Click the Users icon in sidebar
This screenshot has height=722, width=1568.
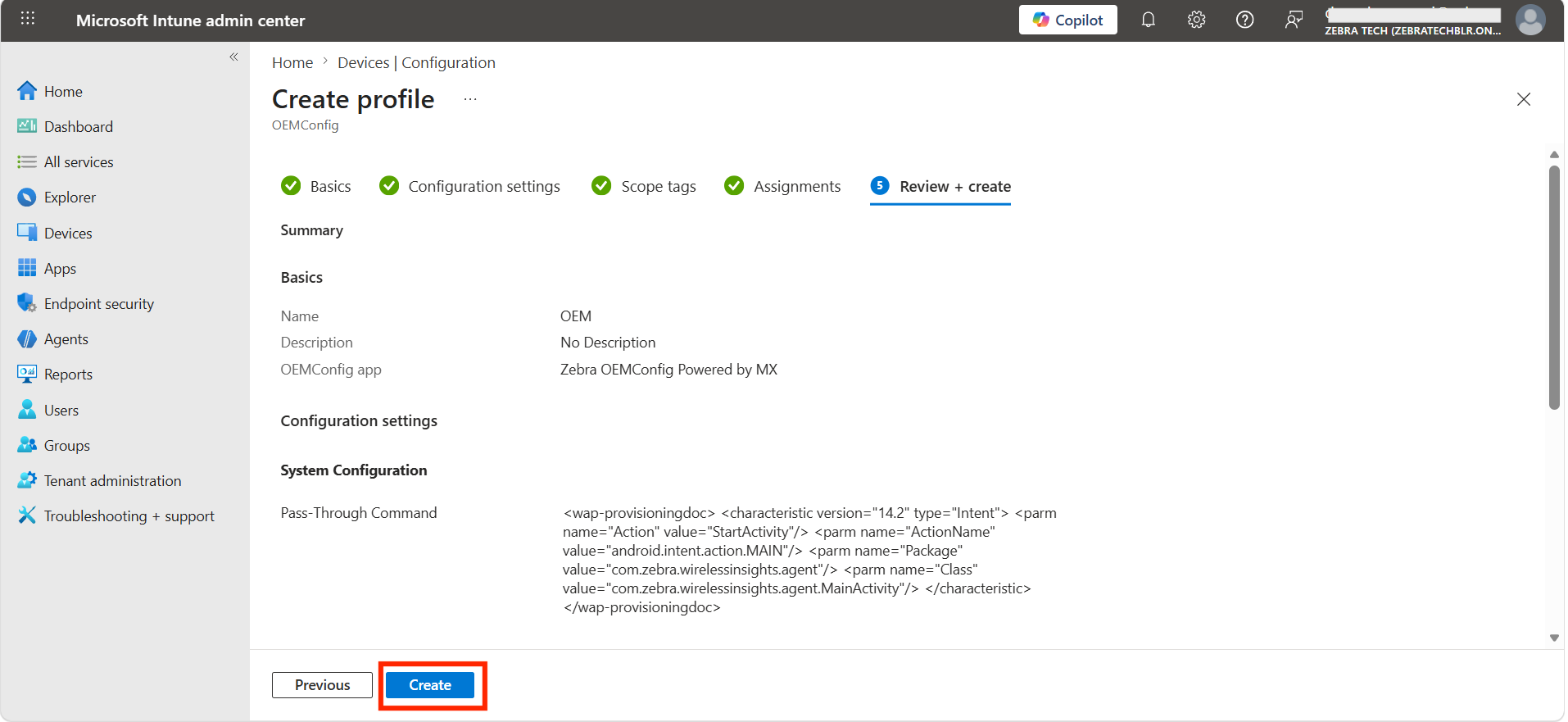coord(27,410)
